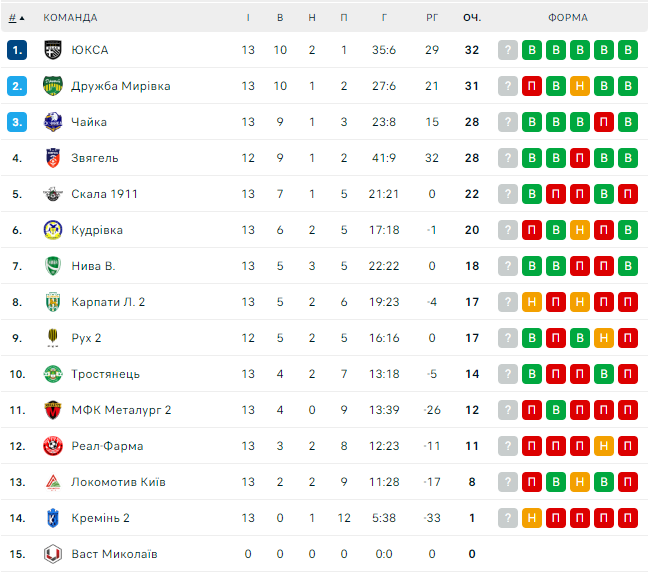Click the Реал Фарма team crest
651x573 pixels.
click(x=53, y=446)
